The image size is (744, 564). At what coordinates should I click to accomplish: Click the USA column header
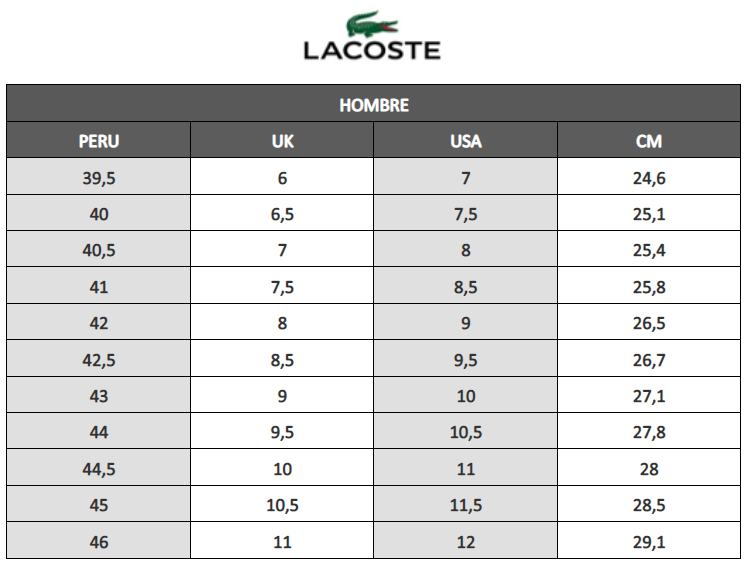tap(466, 141)
